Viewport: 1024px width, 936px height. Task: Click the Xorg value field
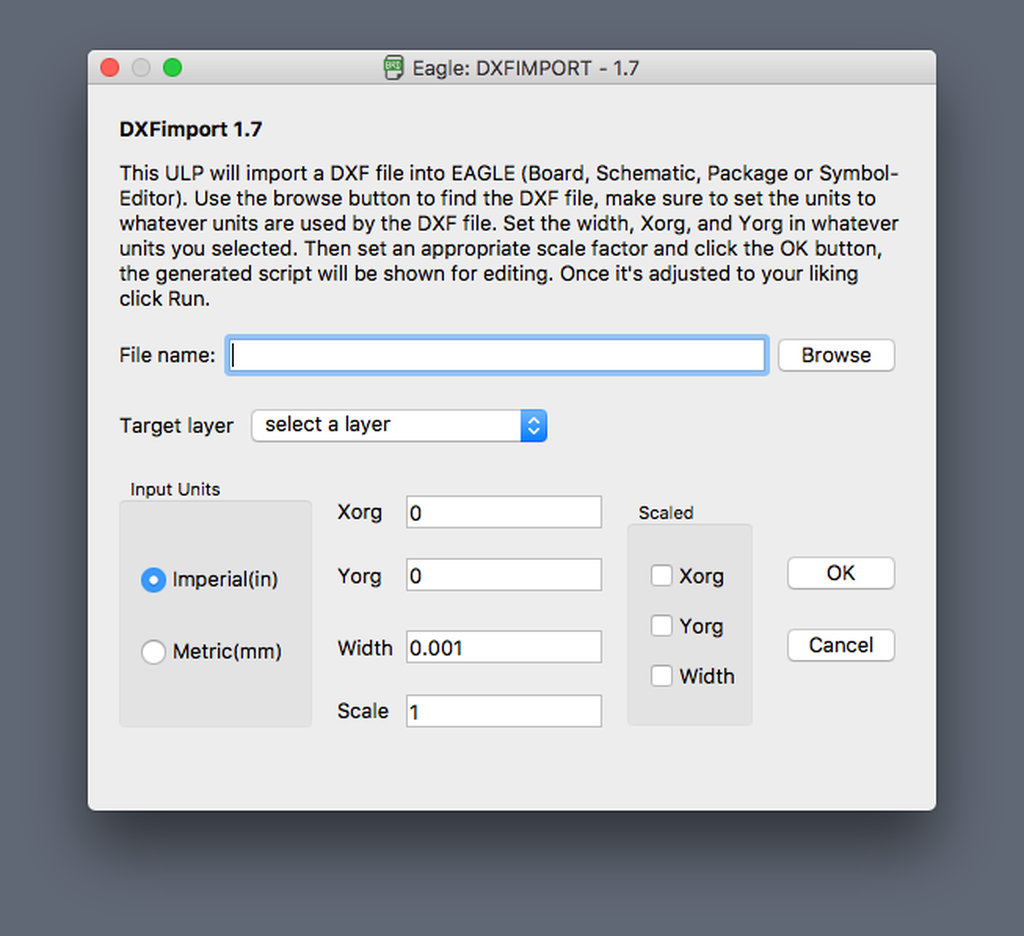(x=504, y=512)
